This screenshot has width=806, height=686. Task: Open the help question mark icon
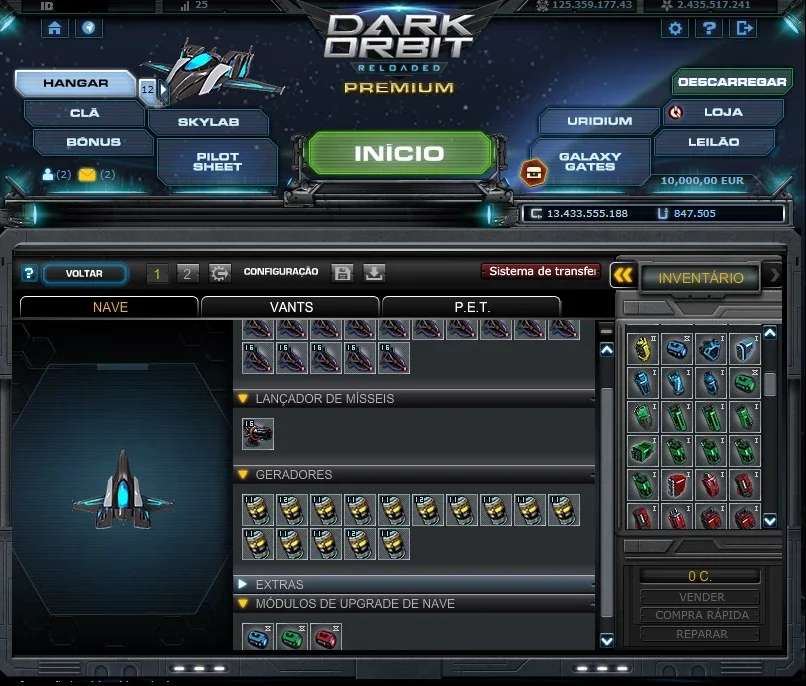pyautogui.click(x=709, y=28)
